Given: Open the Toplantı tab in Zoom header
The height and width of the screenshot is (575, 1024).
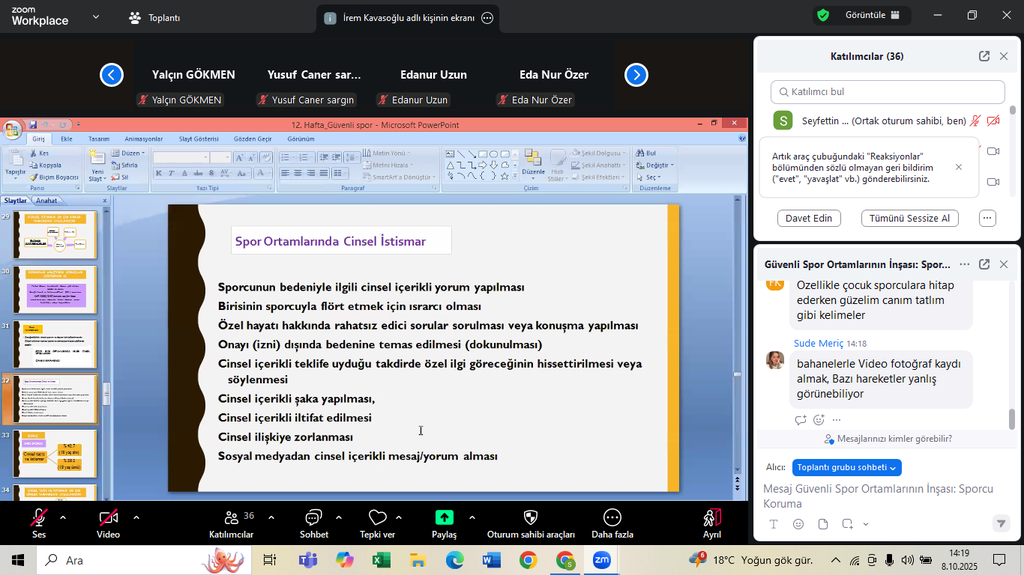Looking at the screenshot, I should [x=154, y=18].
